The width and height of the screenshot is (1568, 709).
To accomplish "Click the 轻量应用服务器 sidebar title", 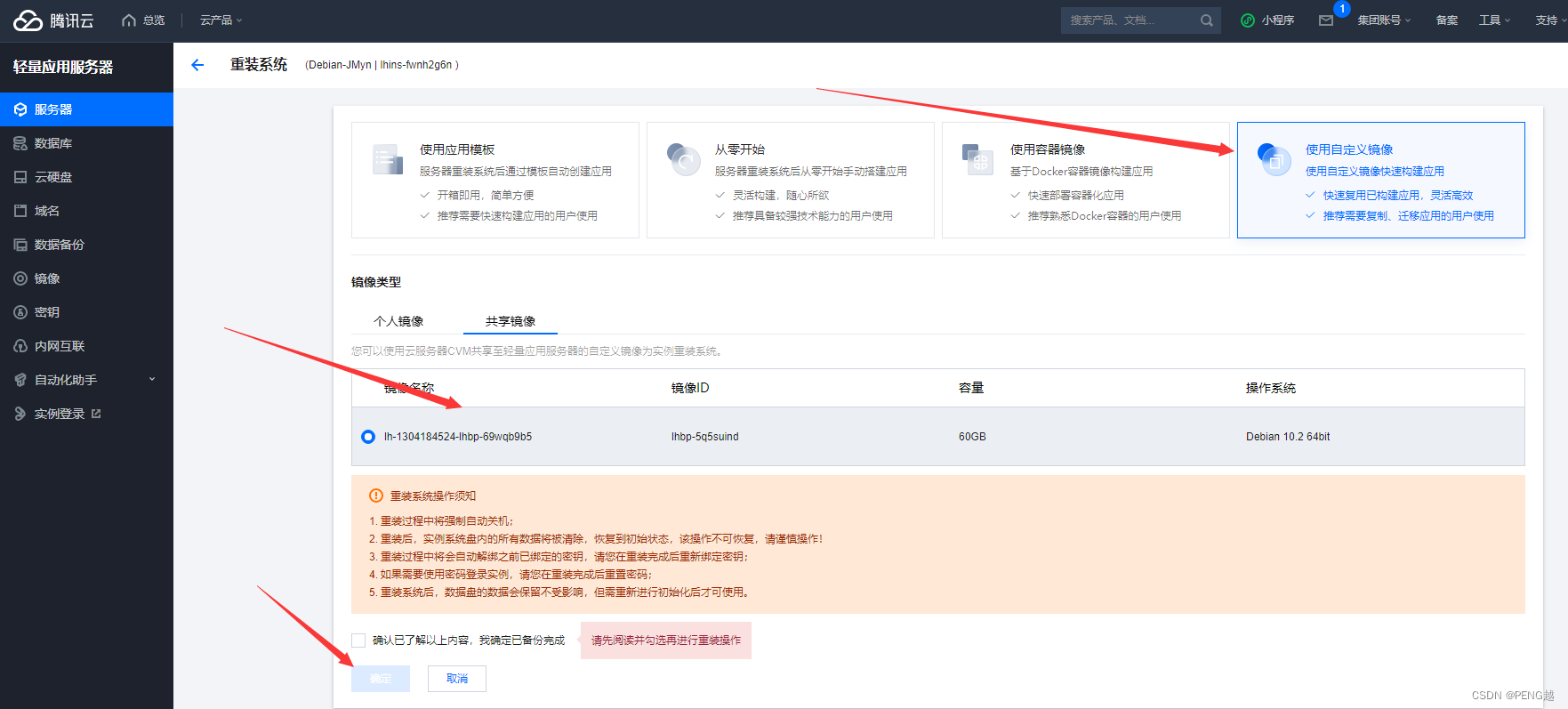I will click(63, 67).
